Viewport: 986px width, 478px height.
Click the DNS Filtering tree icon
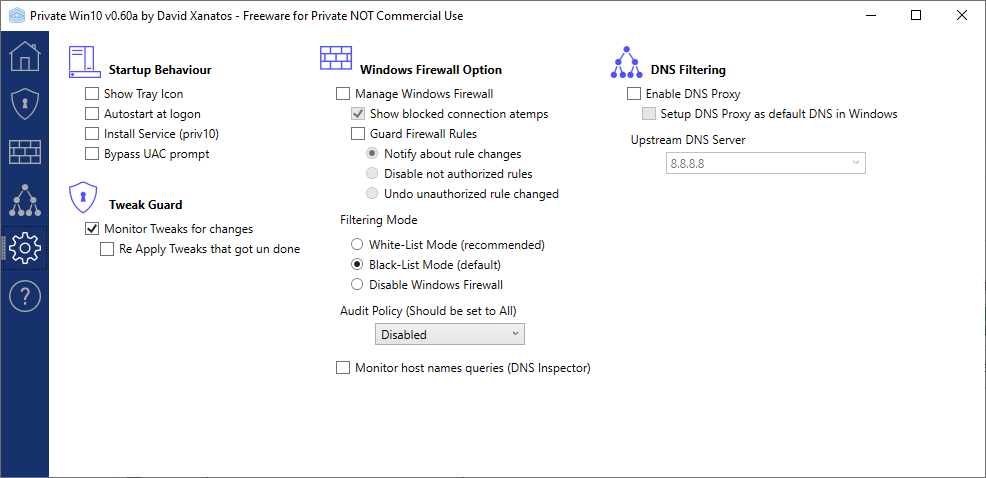(624, 62)
